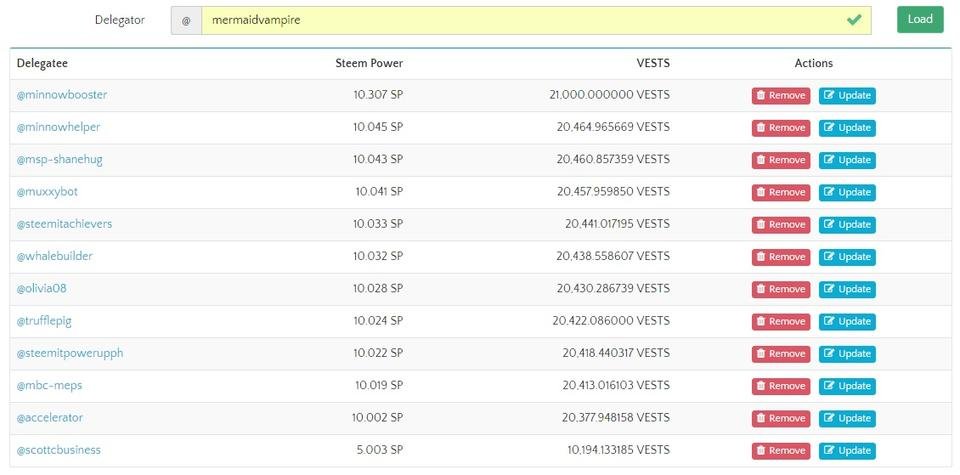
Task: Click the @ prefix addon box
Action: (x=186, y=20)
